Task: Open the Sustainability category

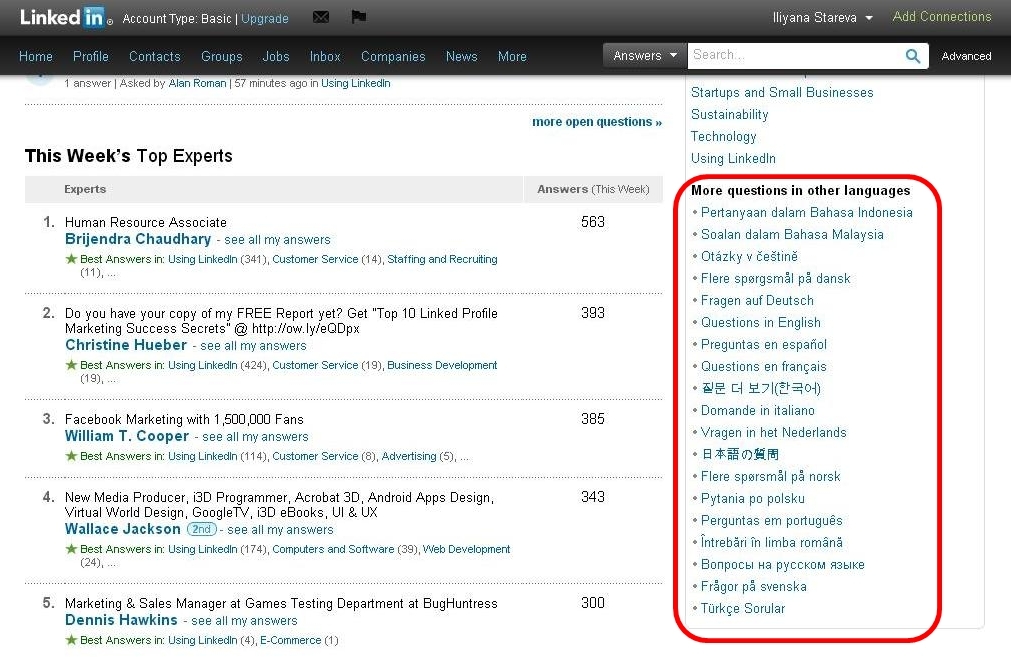Action: 729,115
